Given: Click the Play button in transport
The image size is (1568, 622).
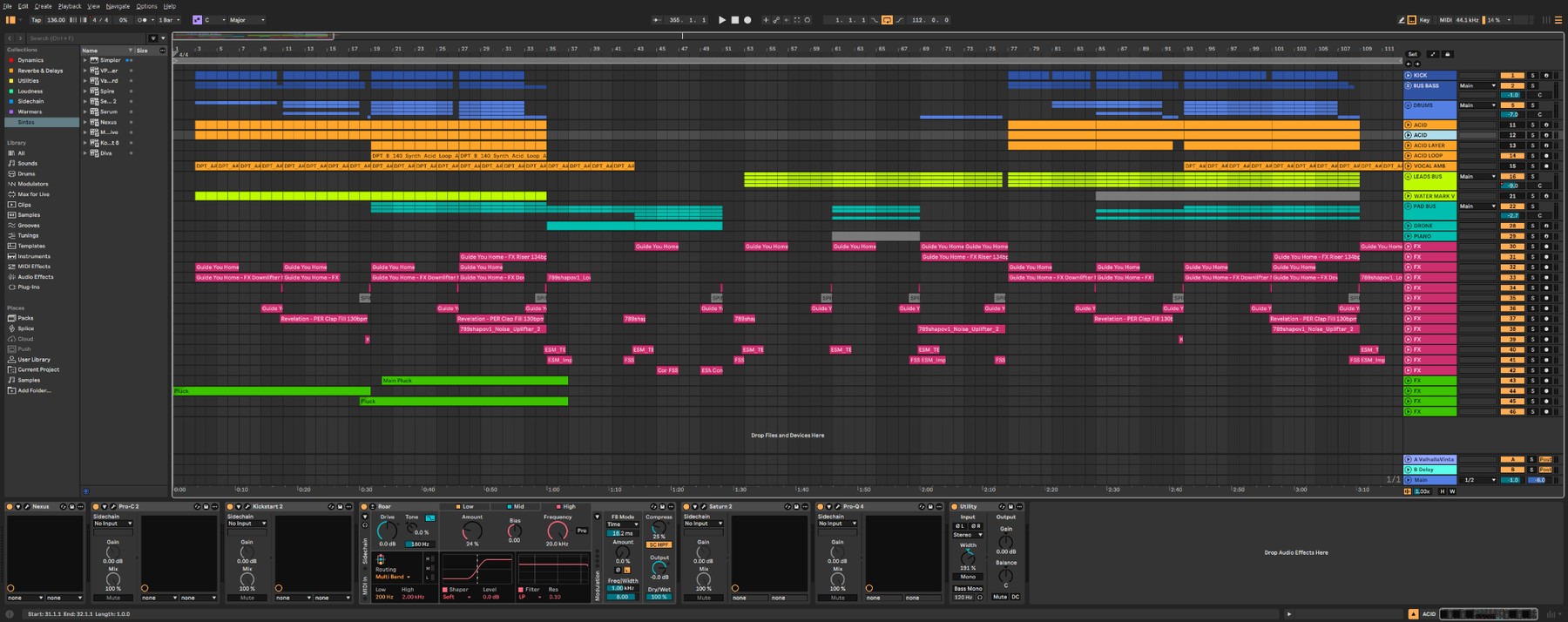Looking at the screenshot, I should [x=722, y=20].
